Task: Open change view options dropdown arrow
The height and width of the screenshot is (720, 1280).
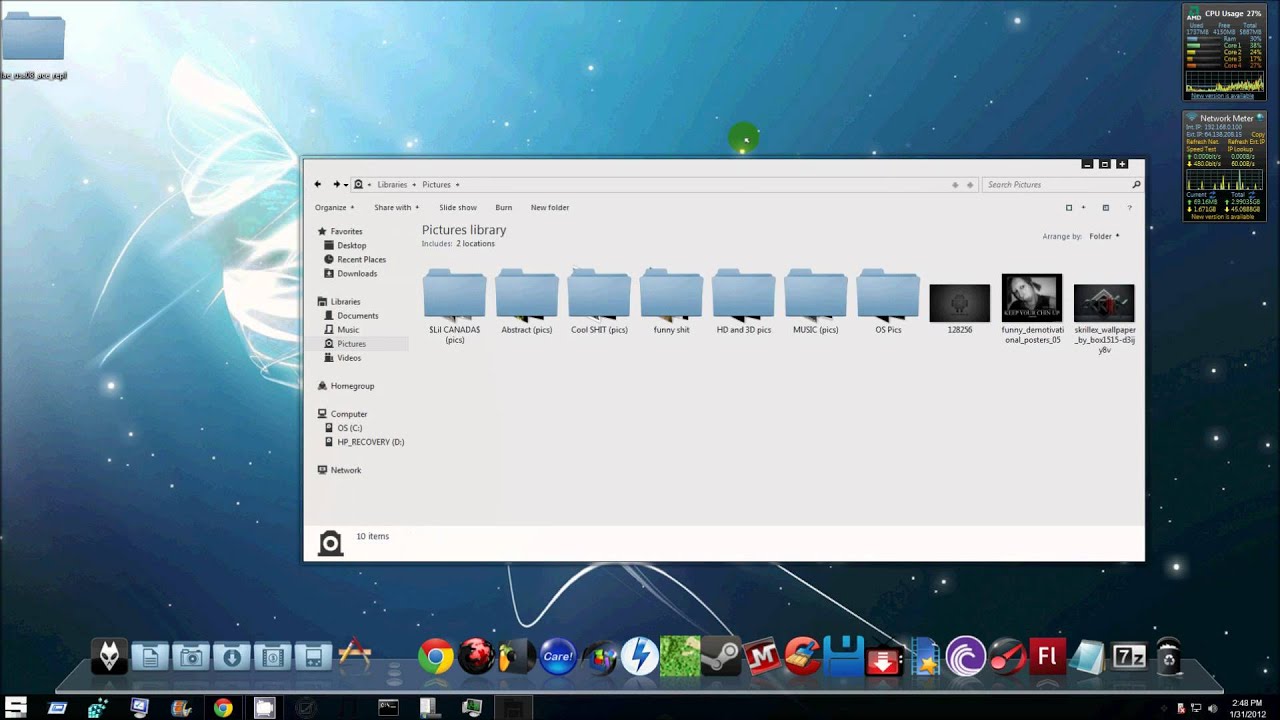Action: [x=1083, y=208]
